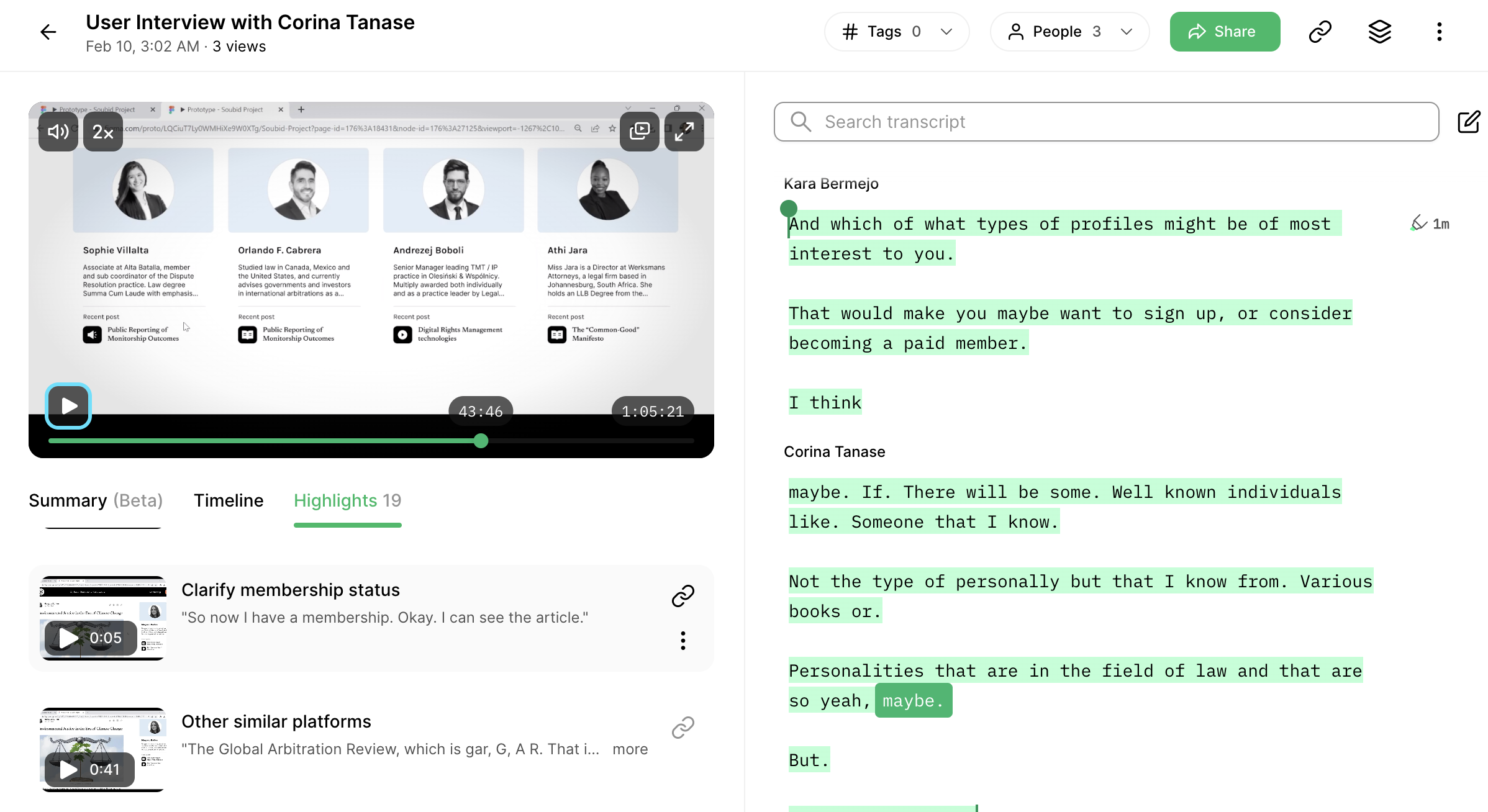Expand the Tags dropdown
The image size is (1488, 812).
pyautogui.click(x=896, y=32)
